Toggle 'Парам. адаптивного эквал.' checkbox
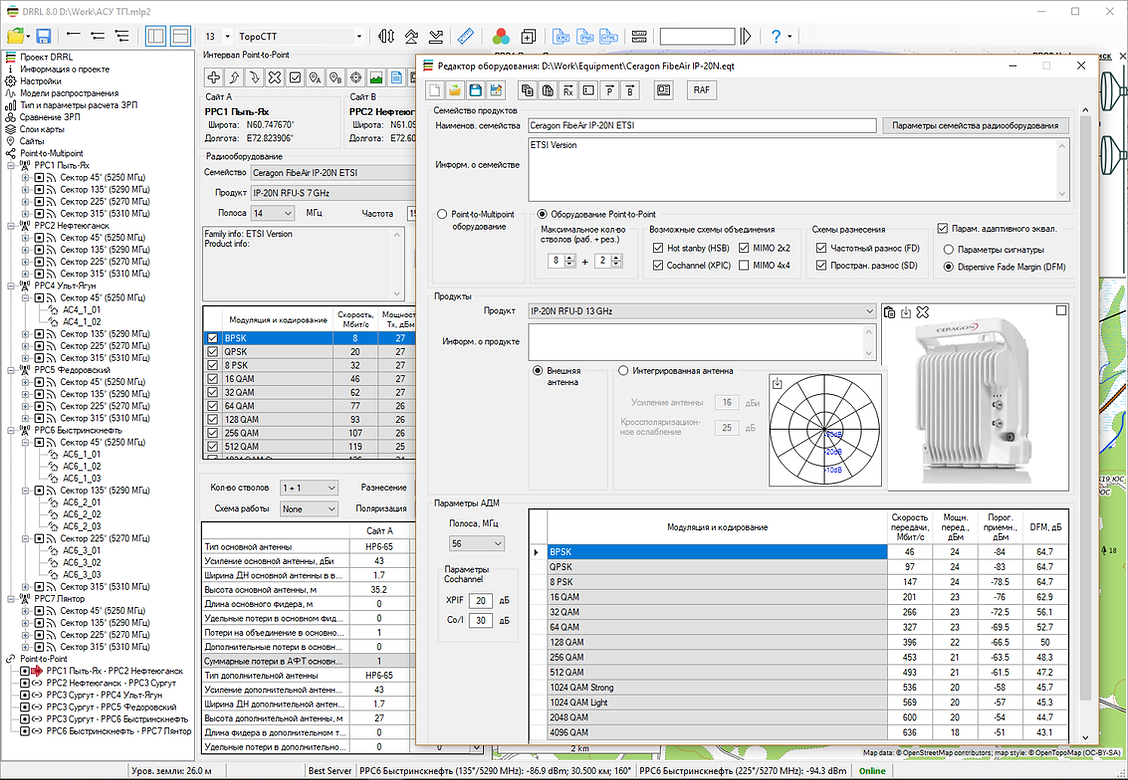Screen dimensions: 1128x780 tap(943, 229)
